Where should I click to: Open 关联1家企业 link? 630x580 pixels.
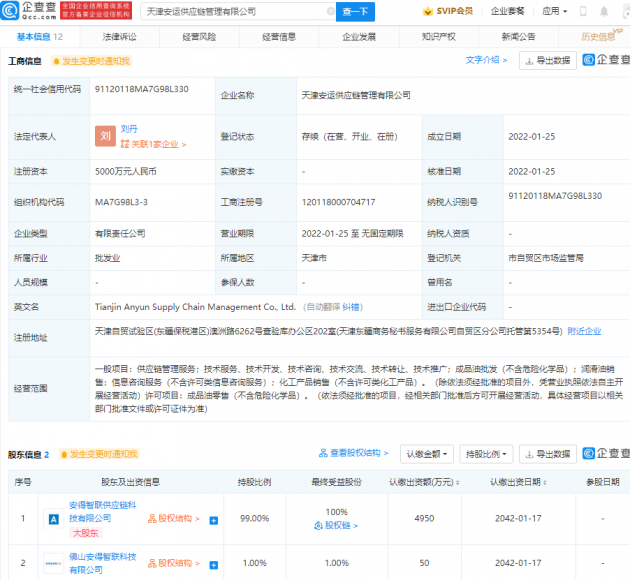pos(153,144)
